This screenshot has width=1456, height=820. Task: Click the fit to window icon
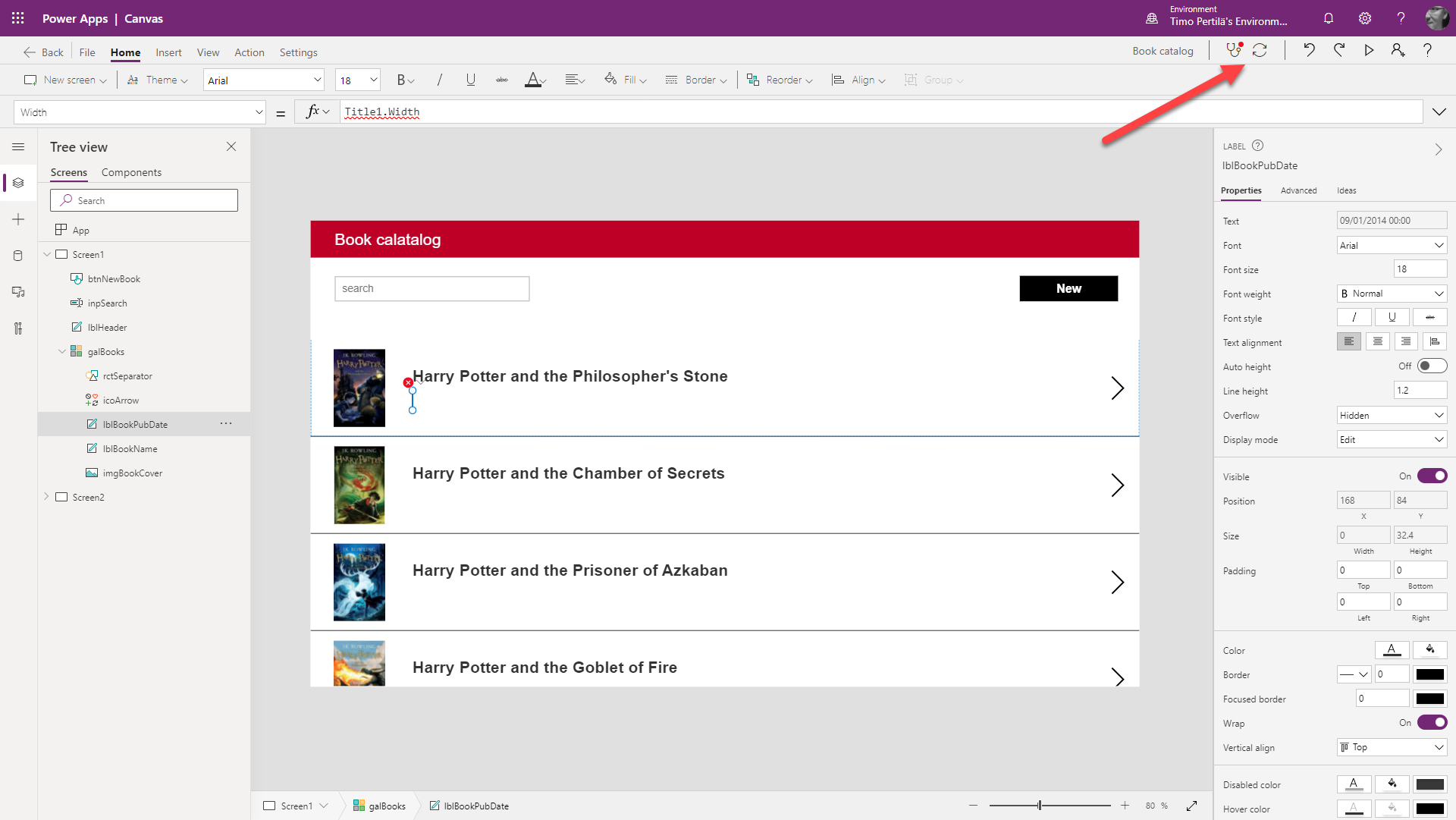coord(1192,806)
